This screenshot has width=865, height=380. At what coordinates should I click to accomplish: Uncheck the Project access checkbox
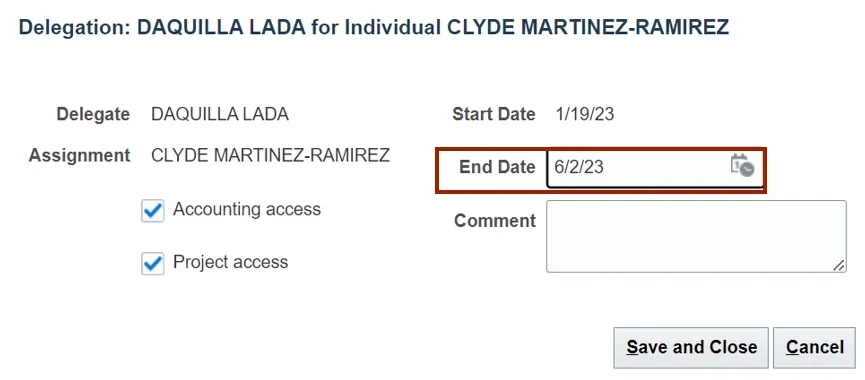coord(152,264)
